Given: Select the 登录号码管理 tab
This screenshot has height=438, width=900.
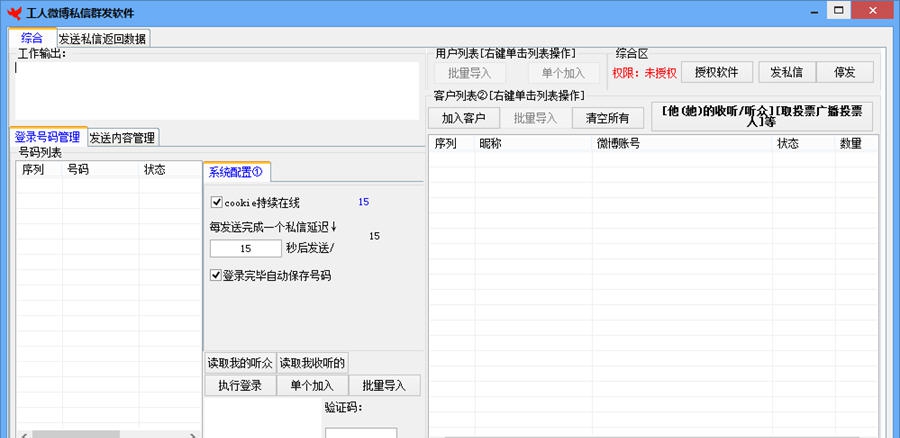Looking at the screenshot, I should pos(47,137).
